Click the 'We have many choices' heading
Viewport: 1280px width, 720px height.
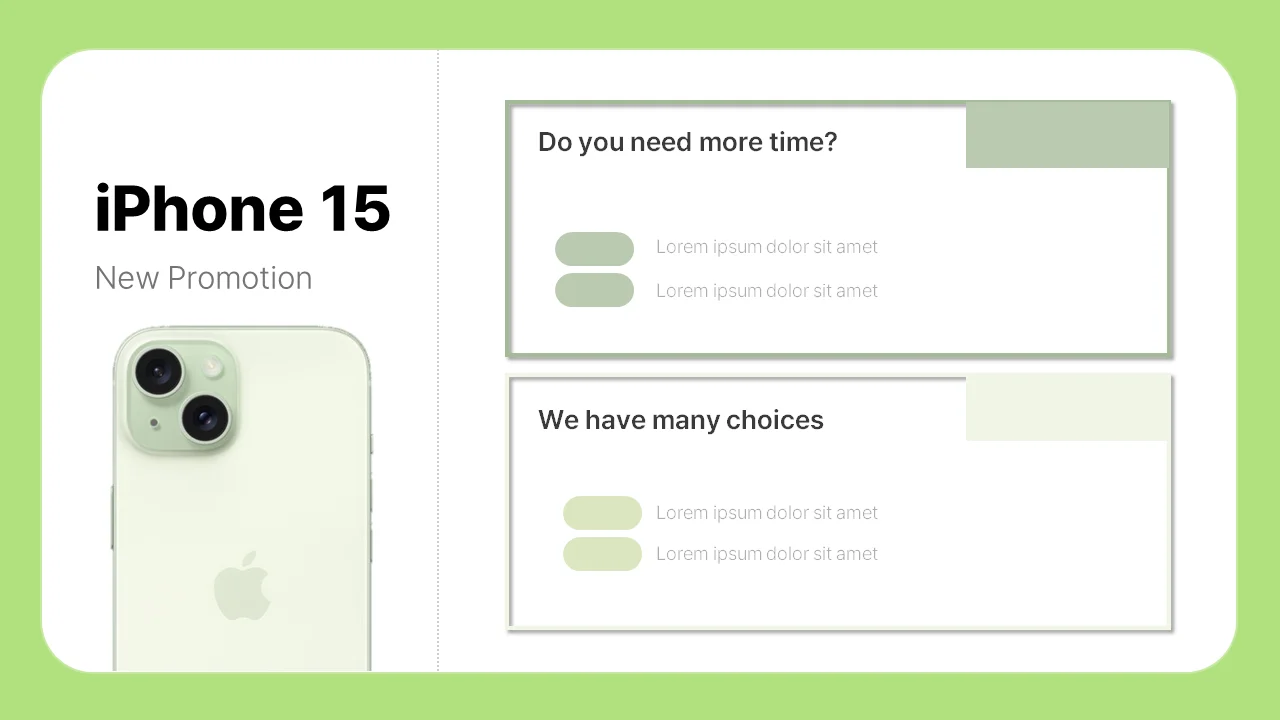tap(680, 420)
